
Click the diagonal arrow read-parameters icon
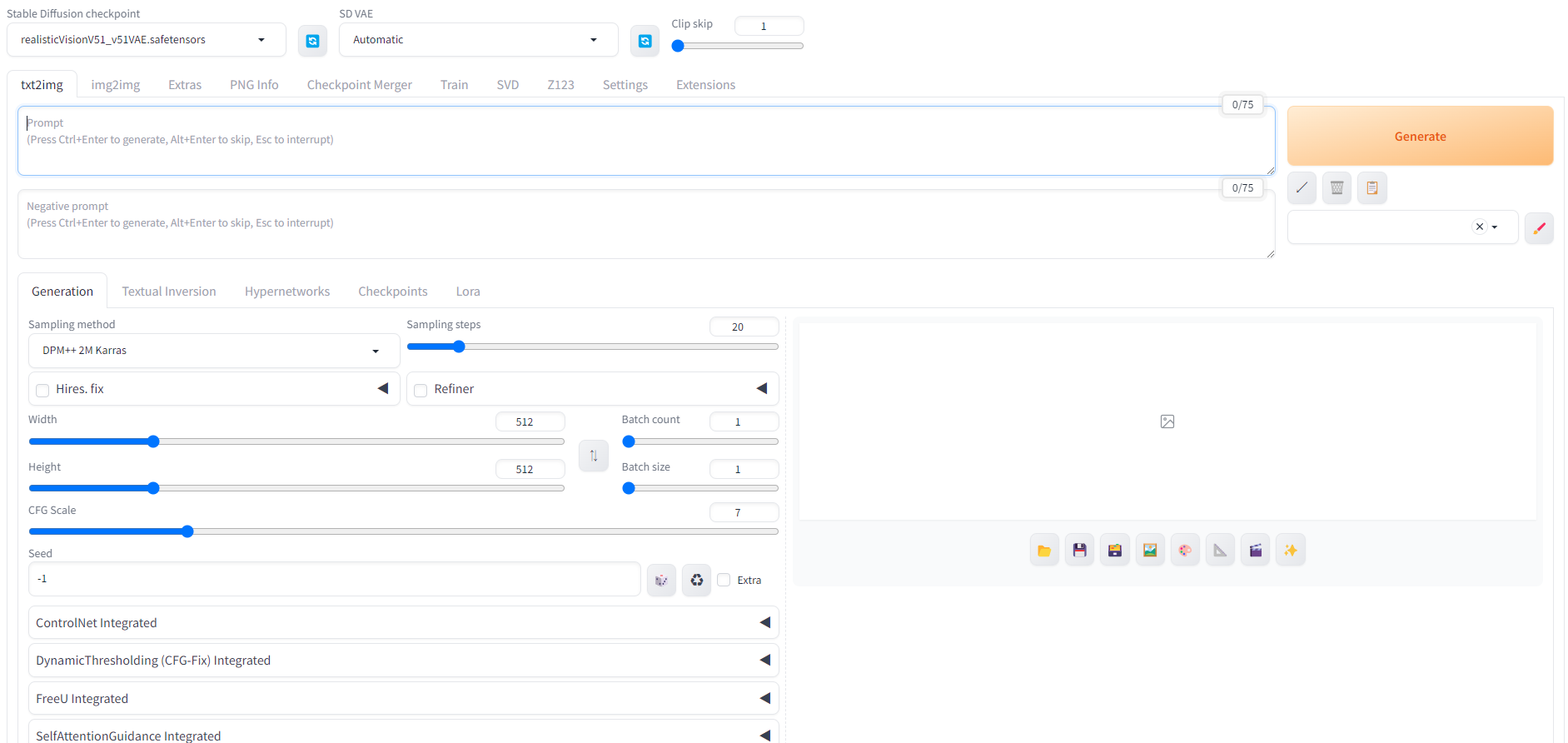pos(1302,188)
